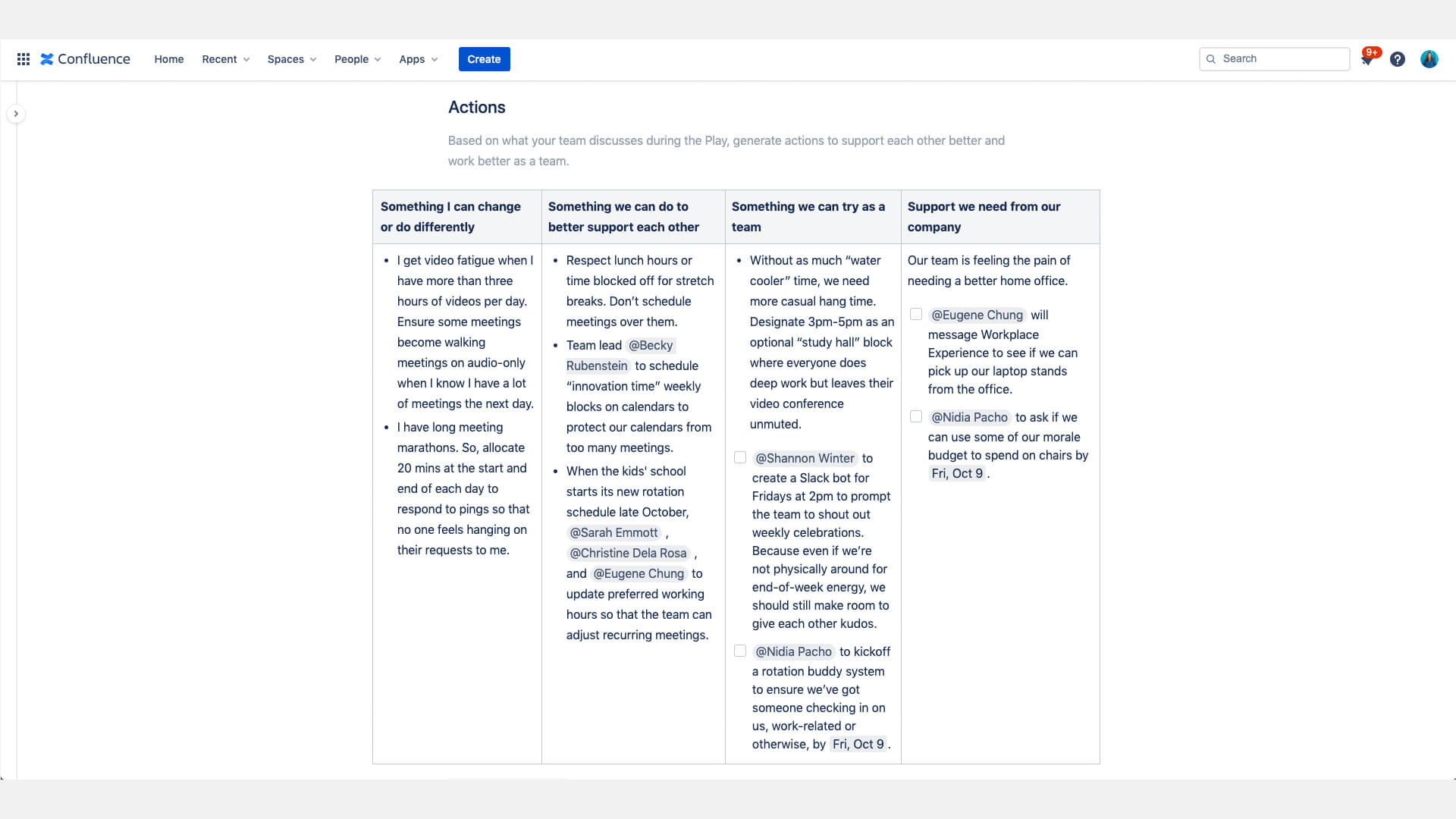Expand the Recent navigation dropdown
Viewport: 1456px width, 819px height.
225,59
